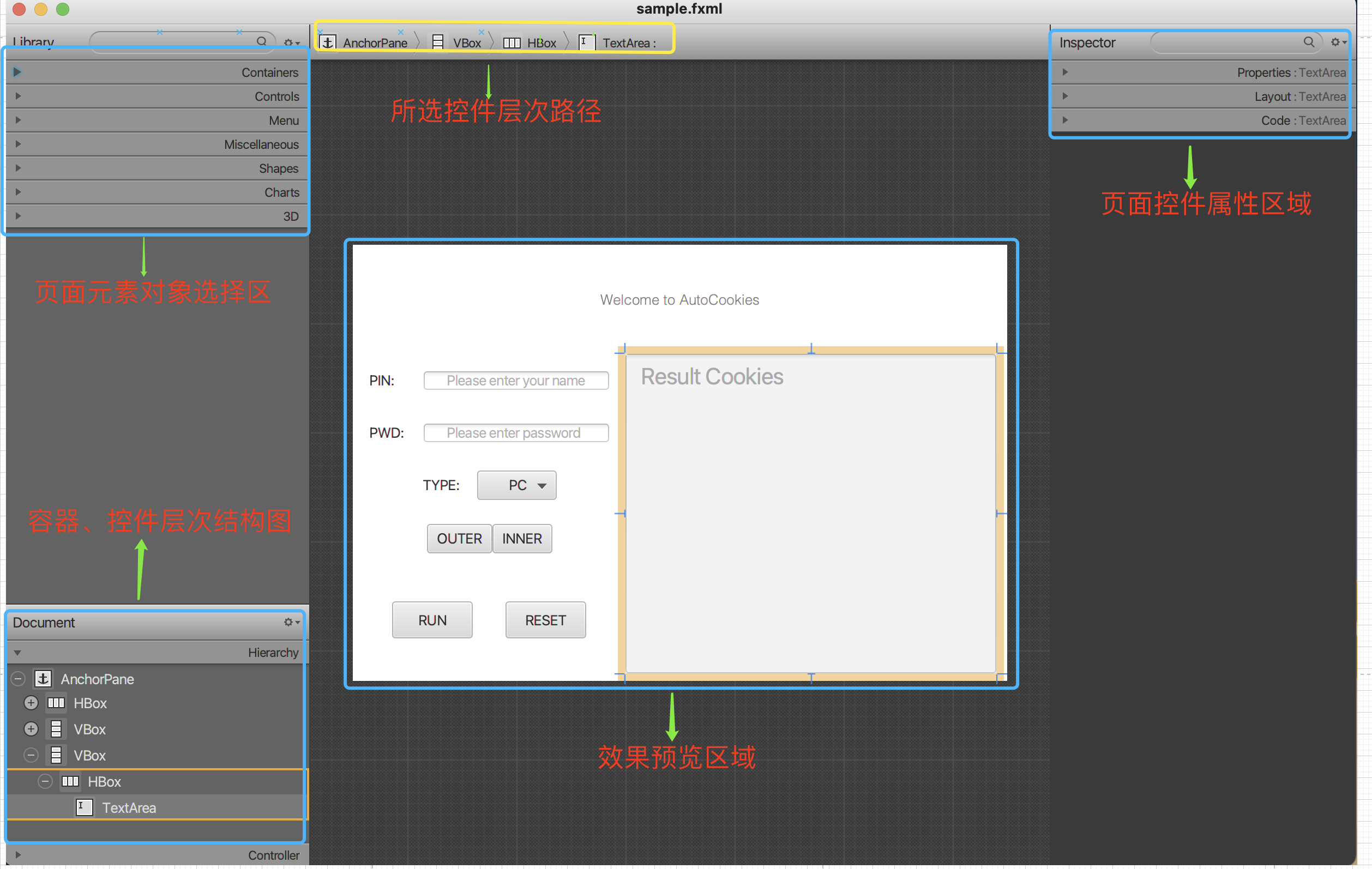
Task: Open Properties : TextArea inspector section
Action: click(1065, 73)
